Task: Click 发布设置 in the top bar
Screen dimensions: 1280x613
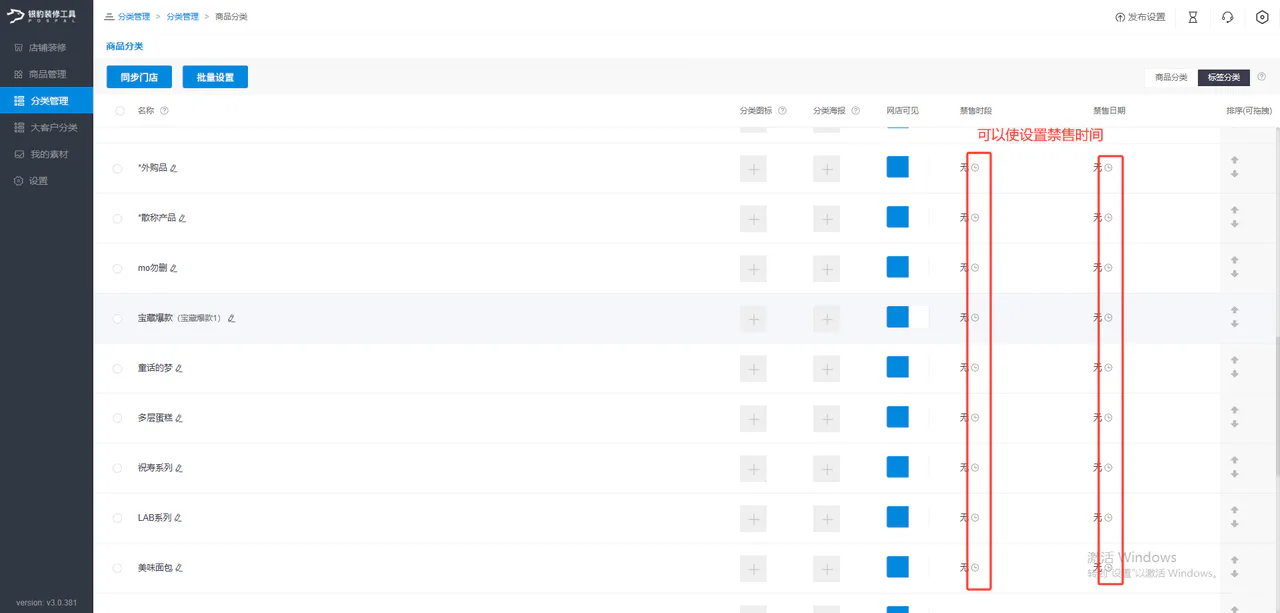Action: pos(1140,17)
